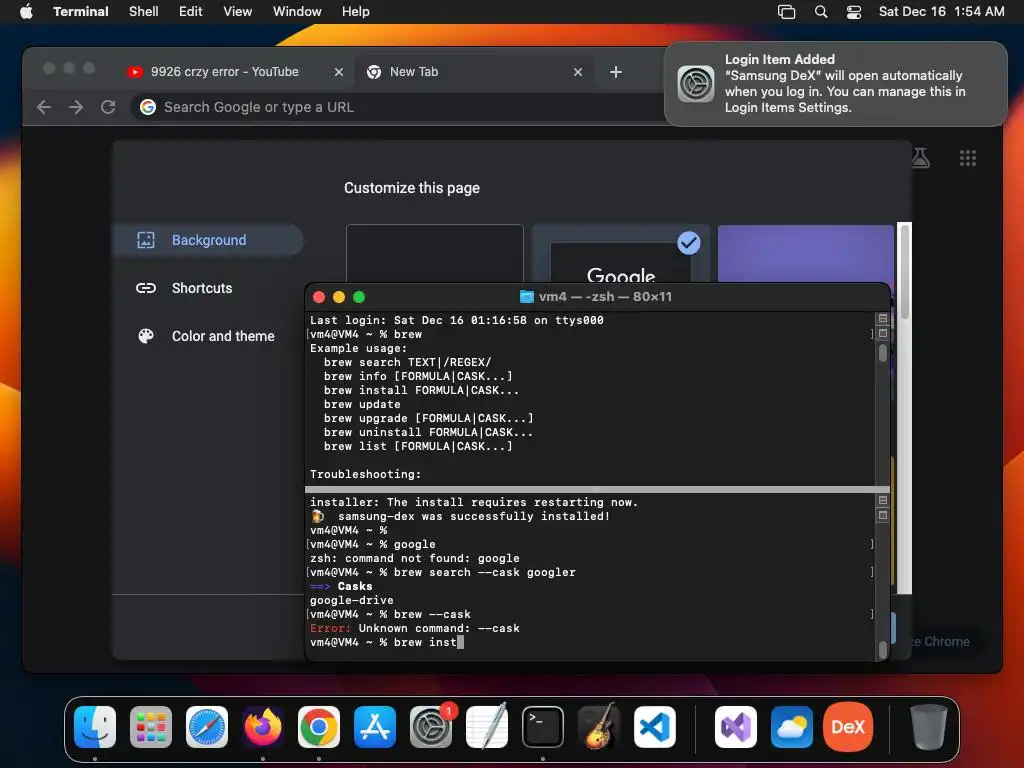1024x768 pixels.
Task: Click 'zsh: command not found: google' line
Action: [415, 558]
